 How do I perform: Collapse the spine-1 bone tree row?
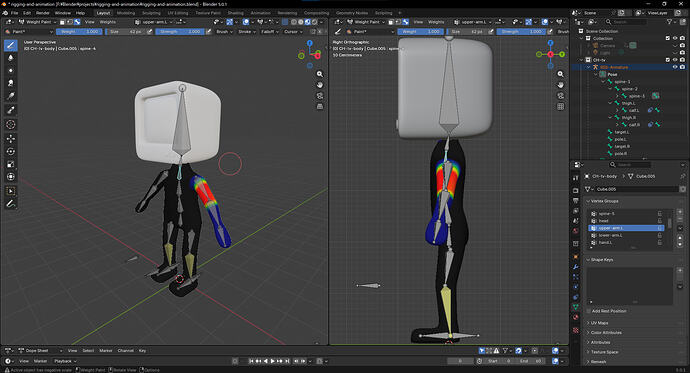coord(603,81)
